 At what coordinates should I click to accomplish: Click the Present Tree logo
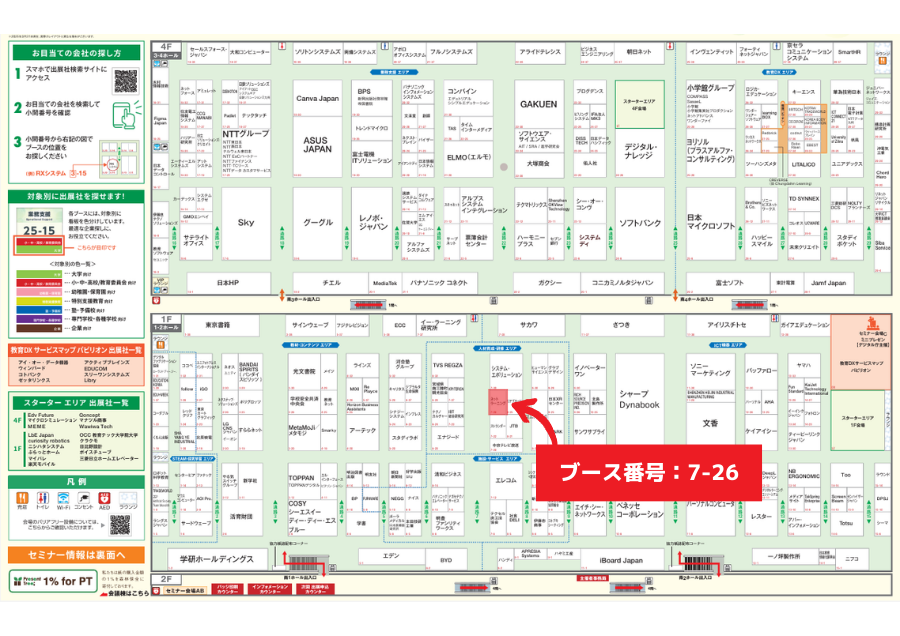click(26, 581)
